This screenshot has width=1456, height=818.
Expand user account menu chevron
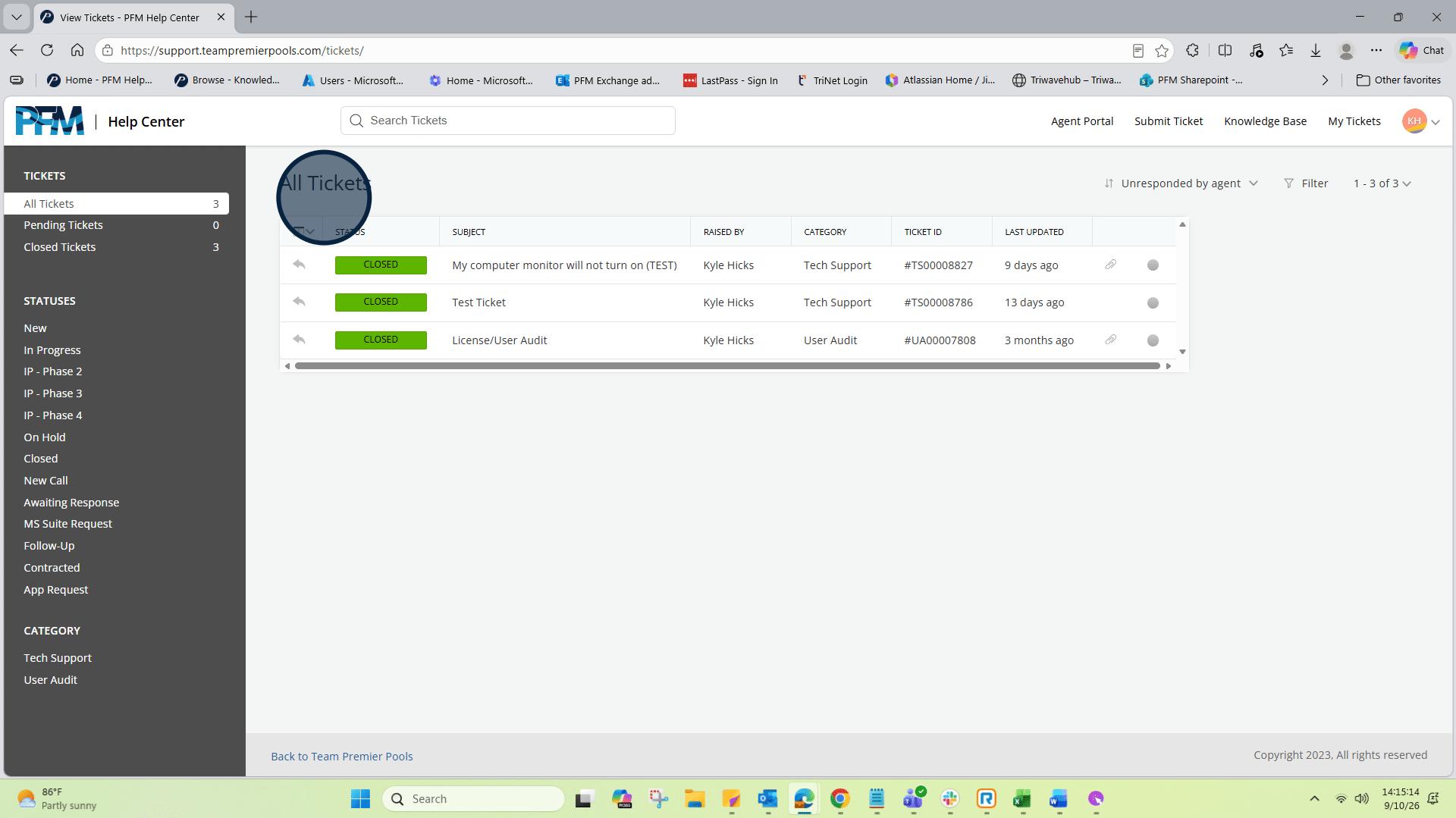(x=1435, y=122)
